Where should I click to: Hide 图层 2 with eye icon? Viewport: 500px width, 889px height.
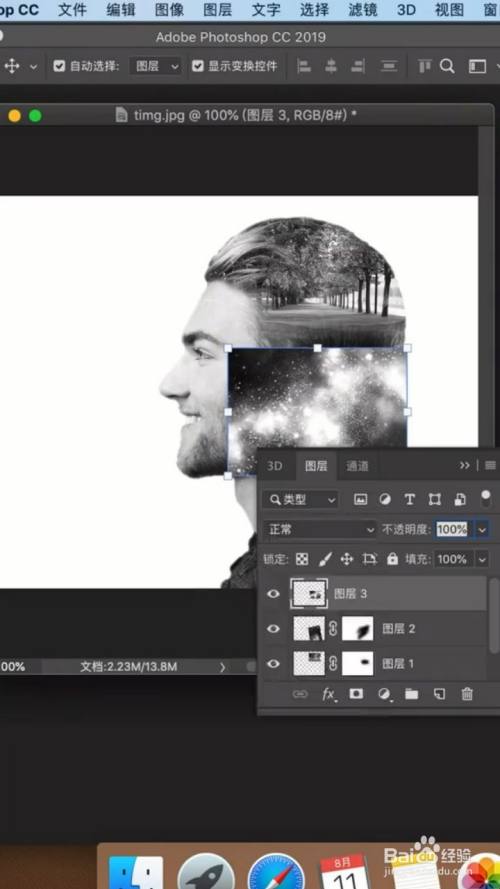pos(273,629)
